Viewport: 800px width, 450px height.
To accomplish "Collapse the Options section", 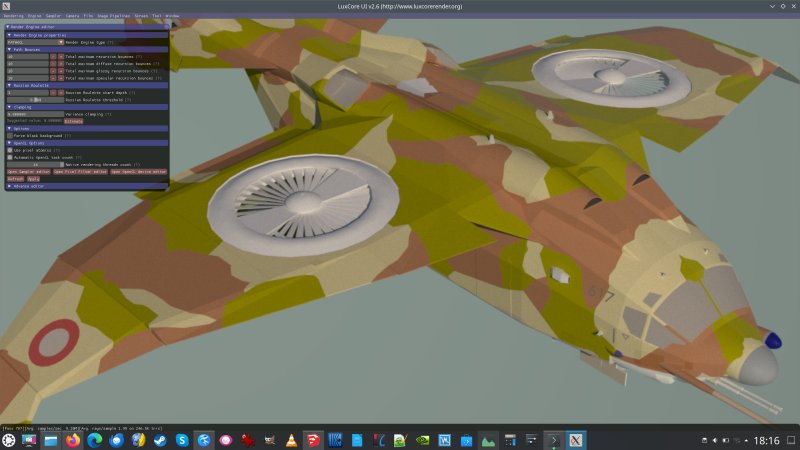I will [x=10, y=129].
